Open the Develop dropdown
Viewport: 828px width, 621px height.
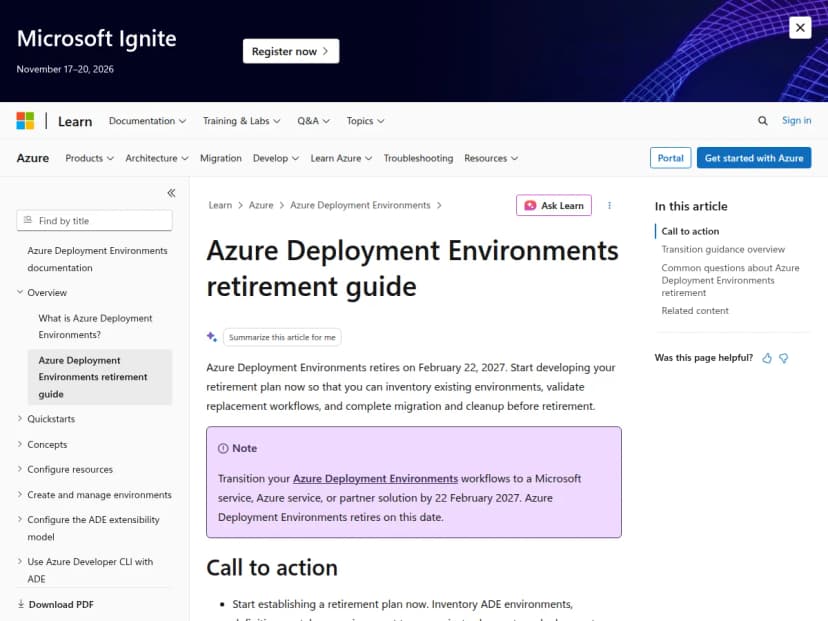pyautogui.click(x=276, y=158)
